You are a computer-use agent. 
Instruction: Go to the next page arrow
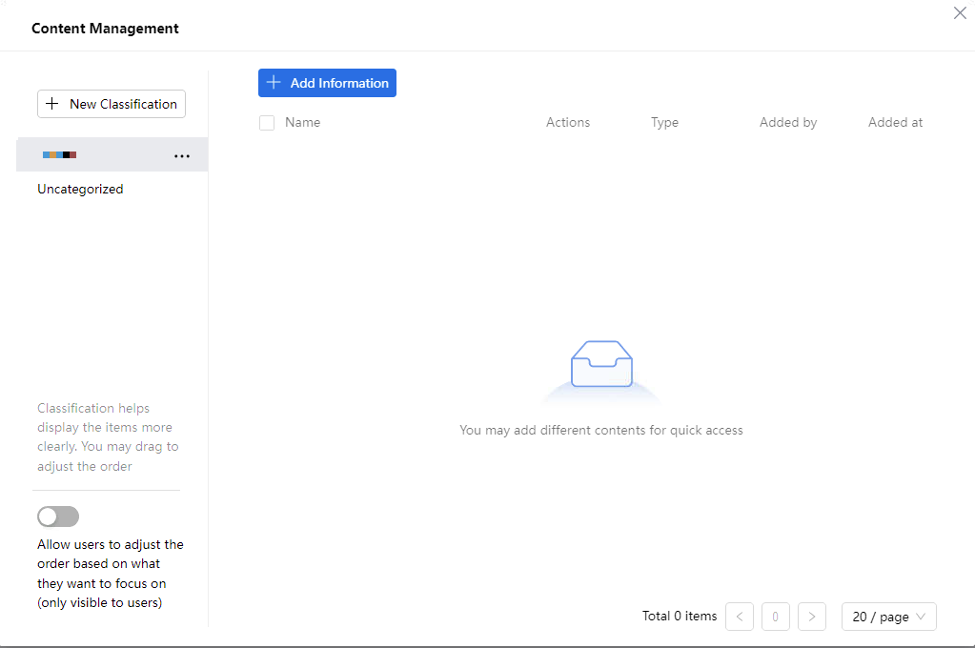pyautogui.click(x=811, y=617)
